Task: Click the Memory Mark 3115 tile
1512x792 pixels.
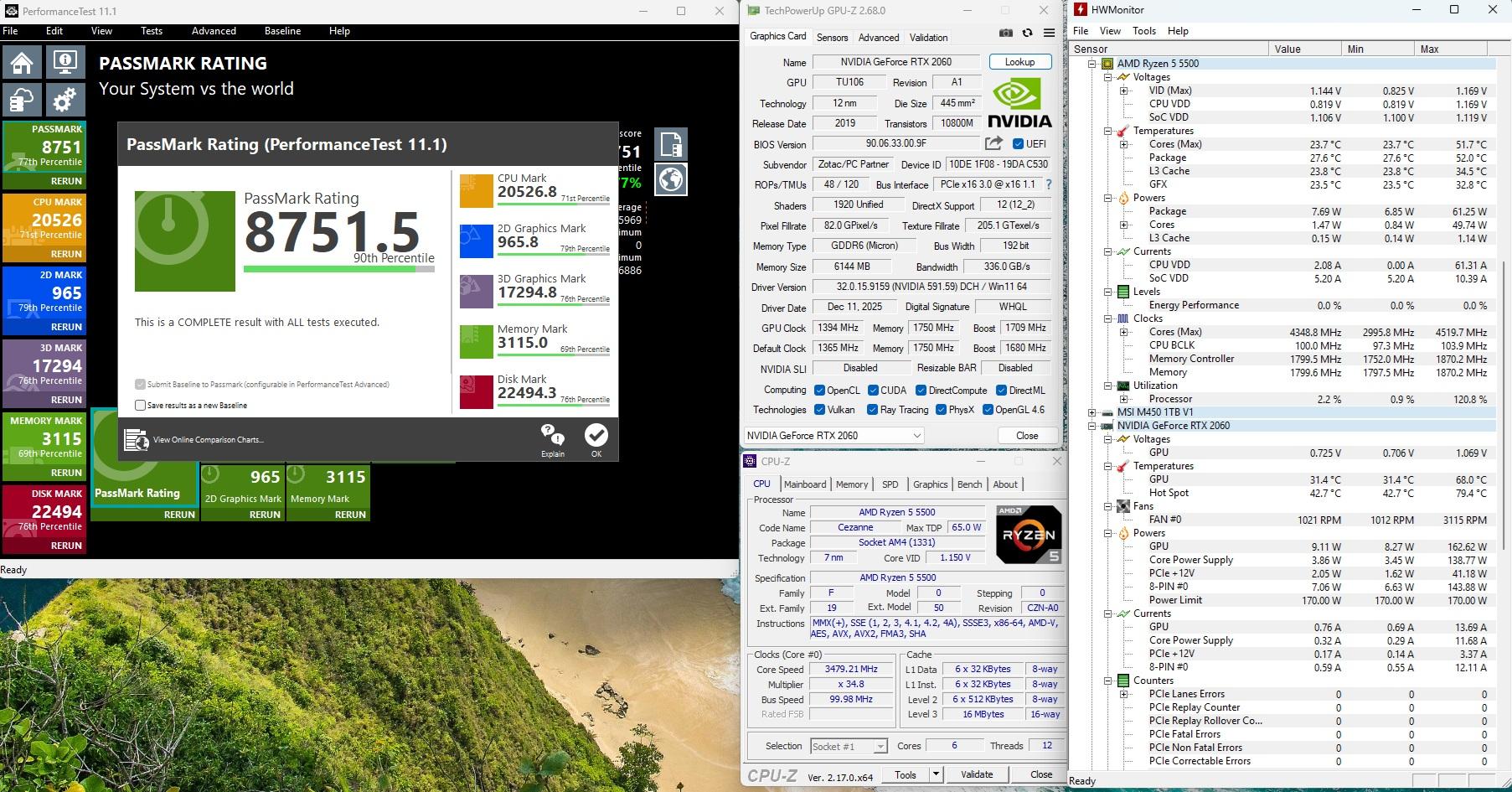Action: [328, 492]
